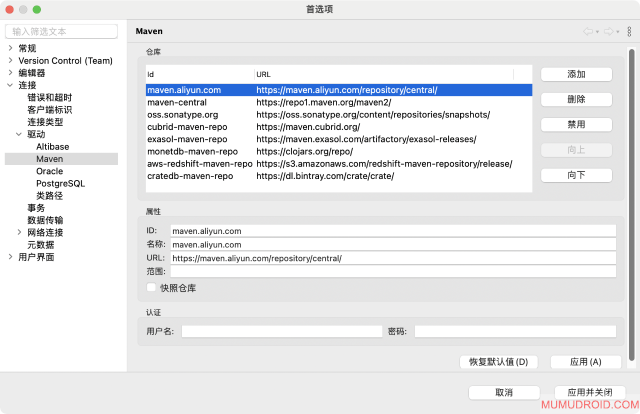640x414 pixels.
Task: Click the https://clojars.org/repo/ URL cell
Action: pos(304,151)
